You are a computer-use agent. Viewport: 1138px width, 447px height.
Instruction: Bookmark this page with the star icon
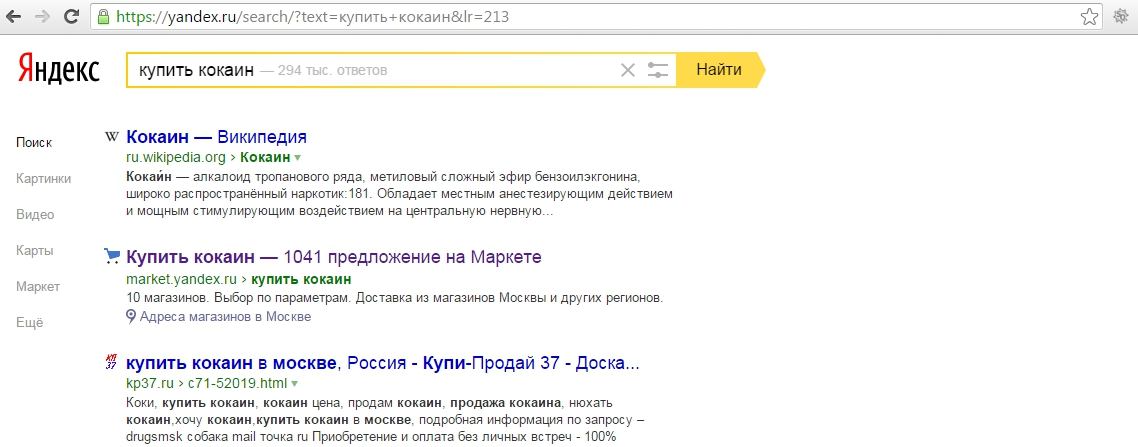(x=1089, y=17)
